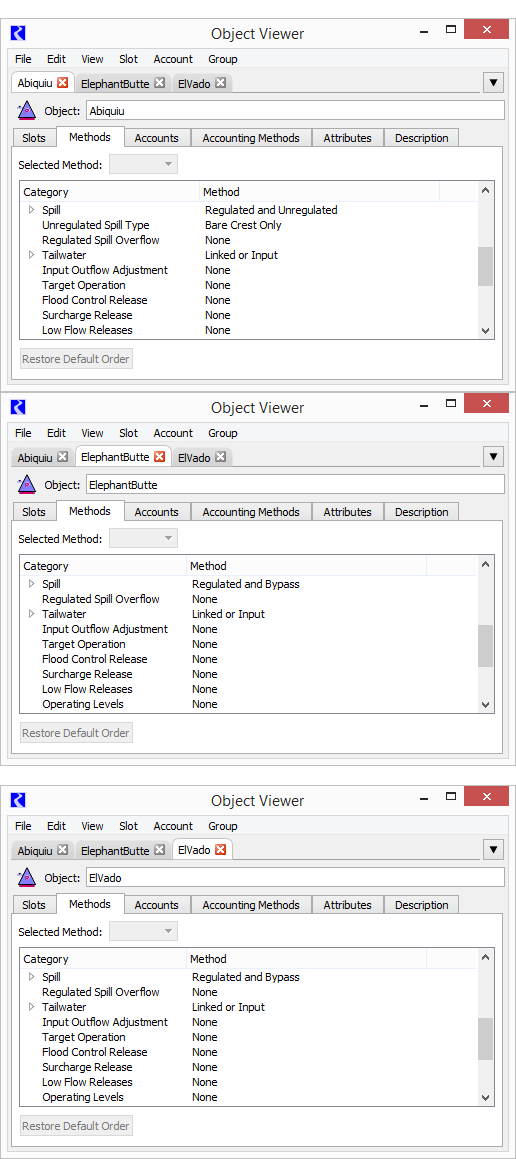The height and width of the screenshot is (1159, 516).
Task: Click Restore Default Order in ElVado window
Action: pyautogui.click(x=76, y=1126)
